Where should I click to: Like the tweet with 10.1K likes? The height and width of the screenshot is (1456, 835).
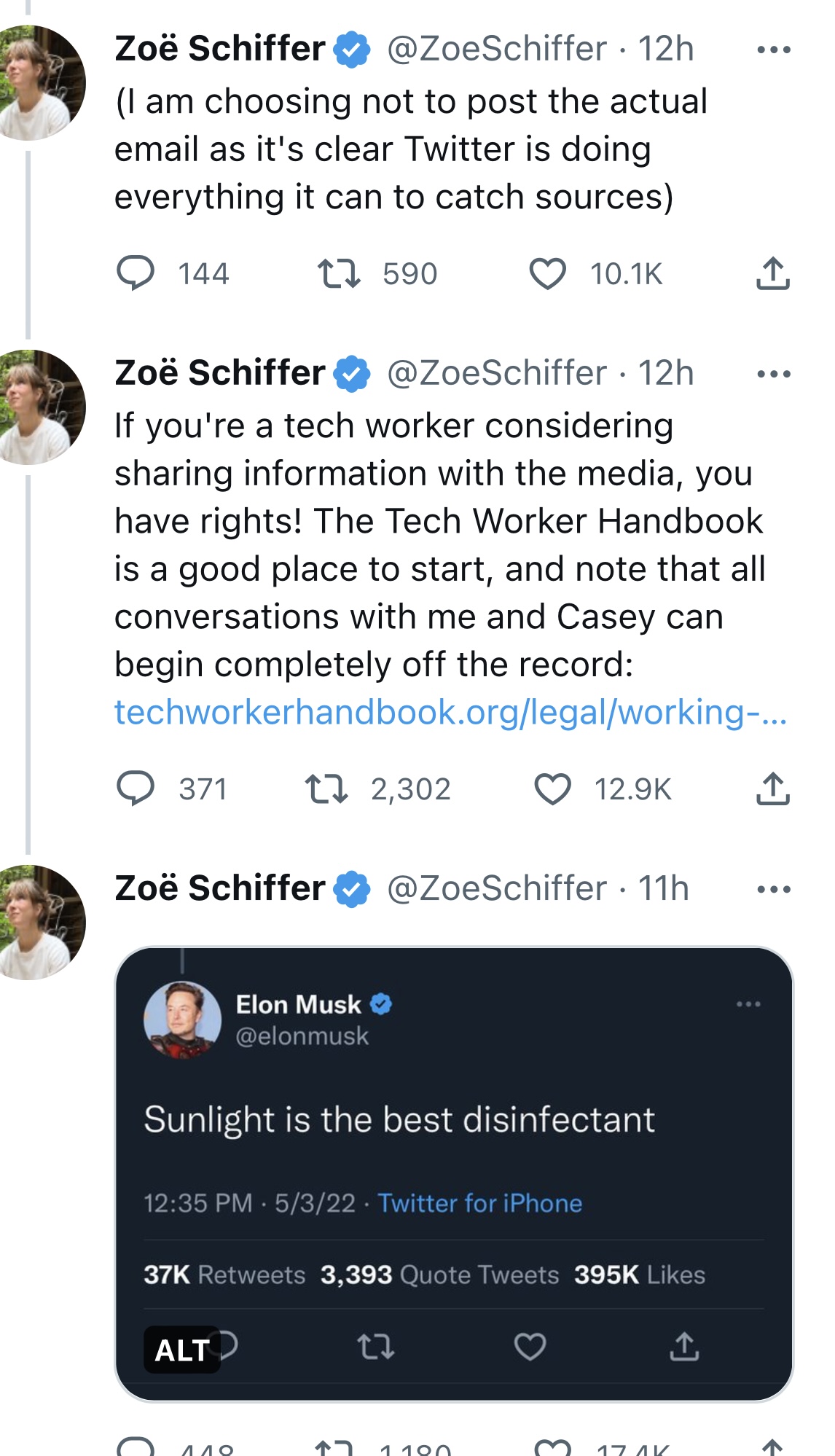pyautogui.click(x=547, y=274)
